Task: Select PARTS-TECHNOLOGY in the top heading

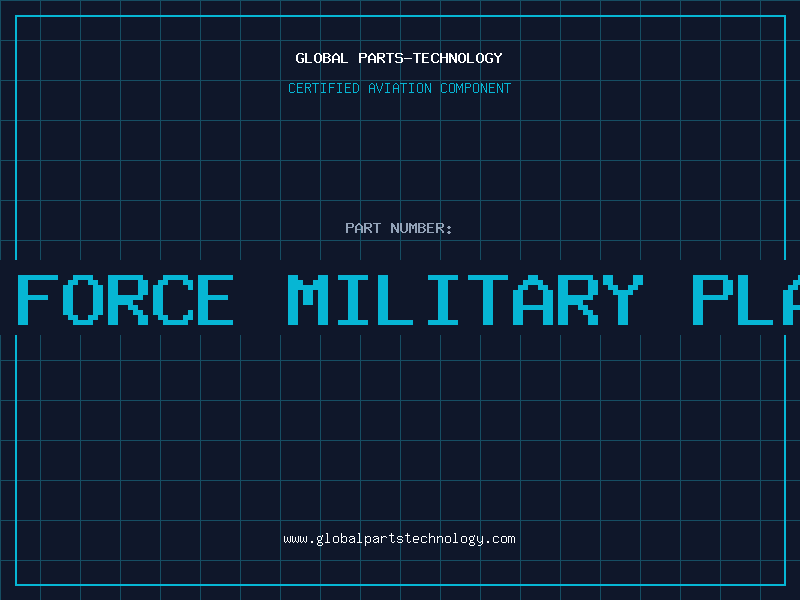Action: (x=430, y=59)
